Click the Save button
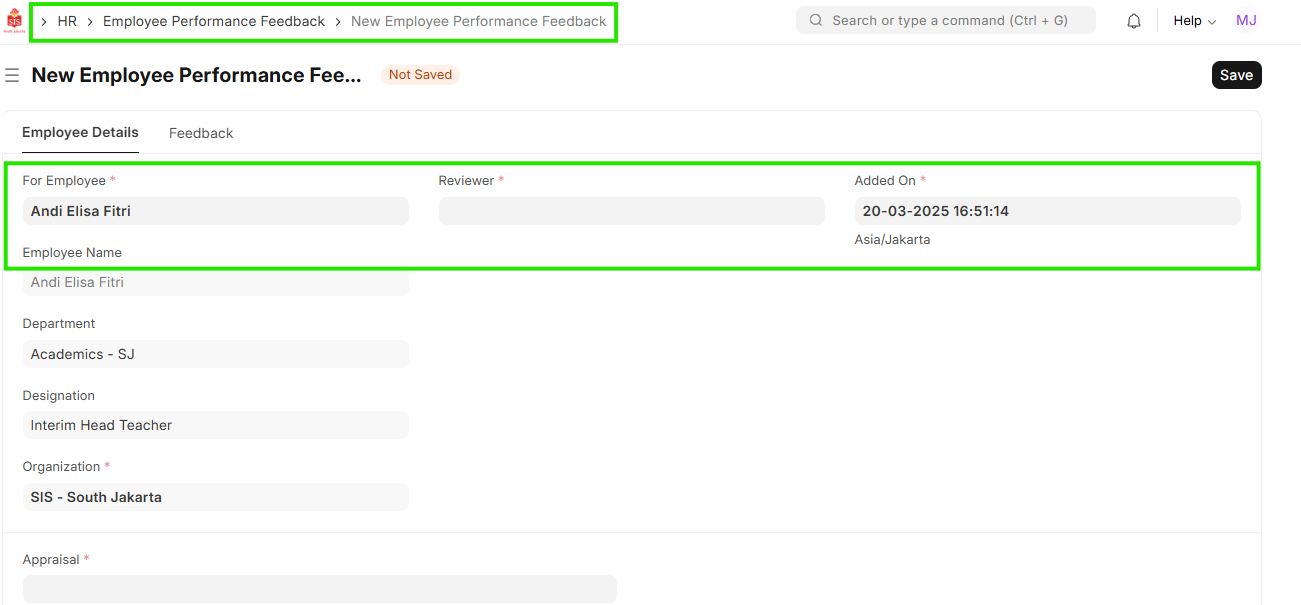This screenshot has width=1301, height=605. click(x=1236, y=75)
